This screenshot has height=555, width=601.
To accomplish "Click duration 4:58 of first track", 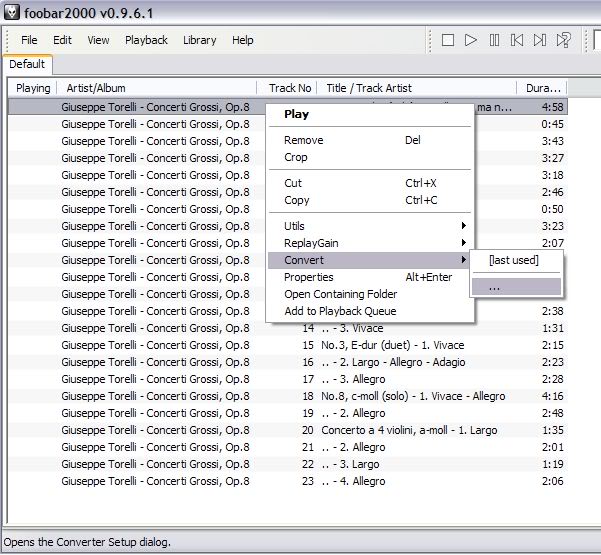I will click(552, 107).
